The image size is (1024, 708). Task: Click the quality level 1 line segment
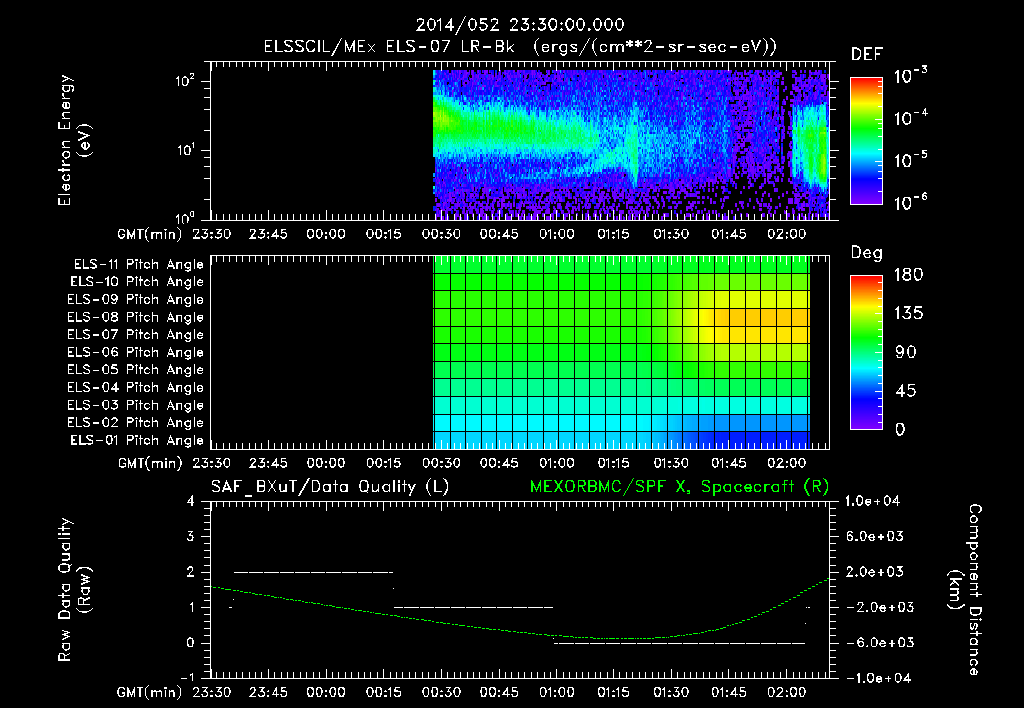[x=473, y=607]
